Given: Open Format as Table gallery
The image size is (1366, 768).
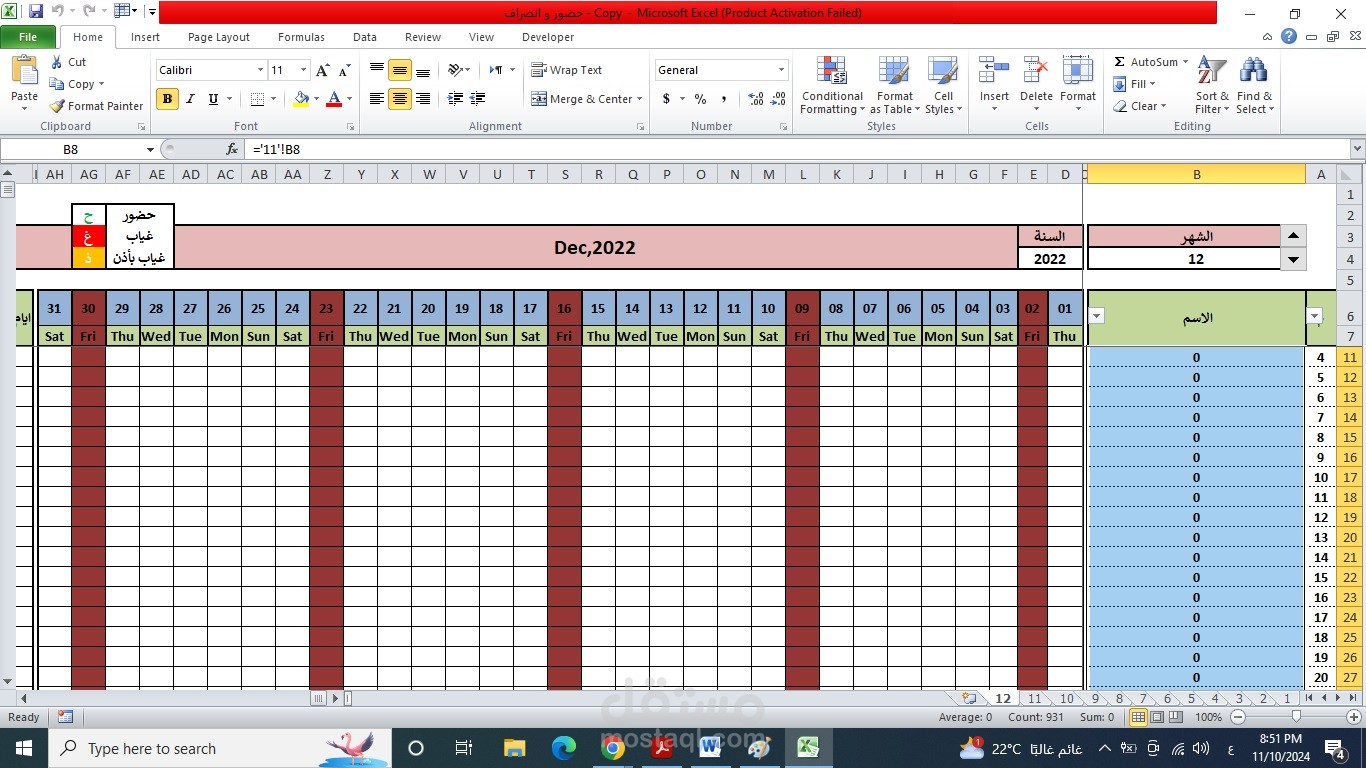Looking at the screenshot, I should coord(895,86).
